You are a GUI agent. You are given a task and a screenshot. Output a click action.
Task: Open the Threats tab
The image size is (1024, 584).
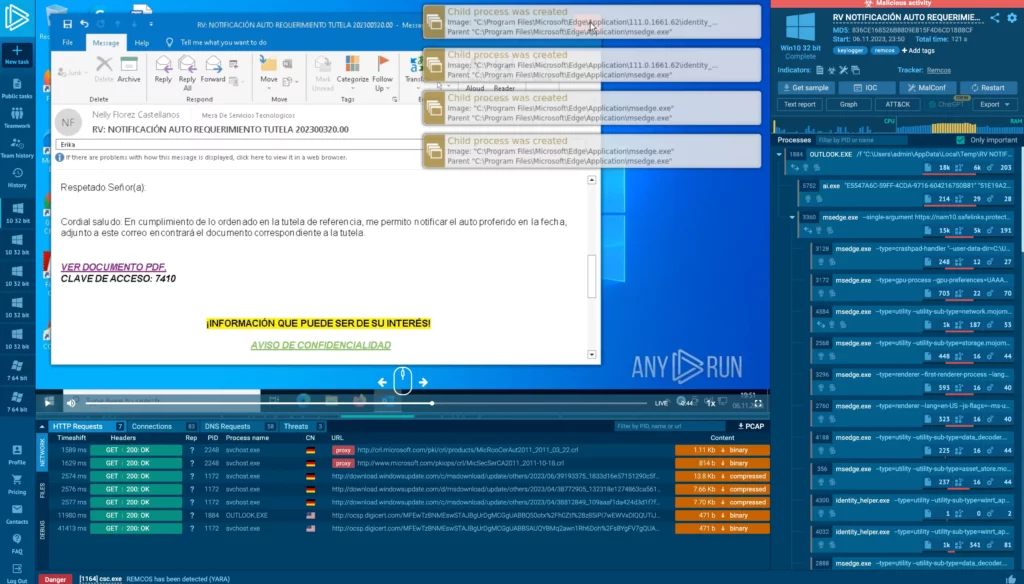pyautogui.click(x=296, y=426)
